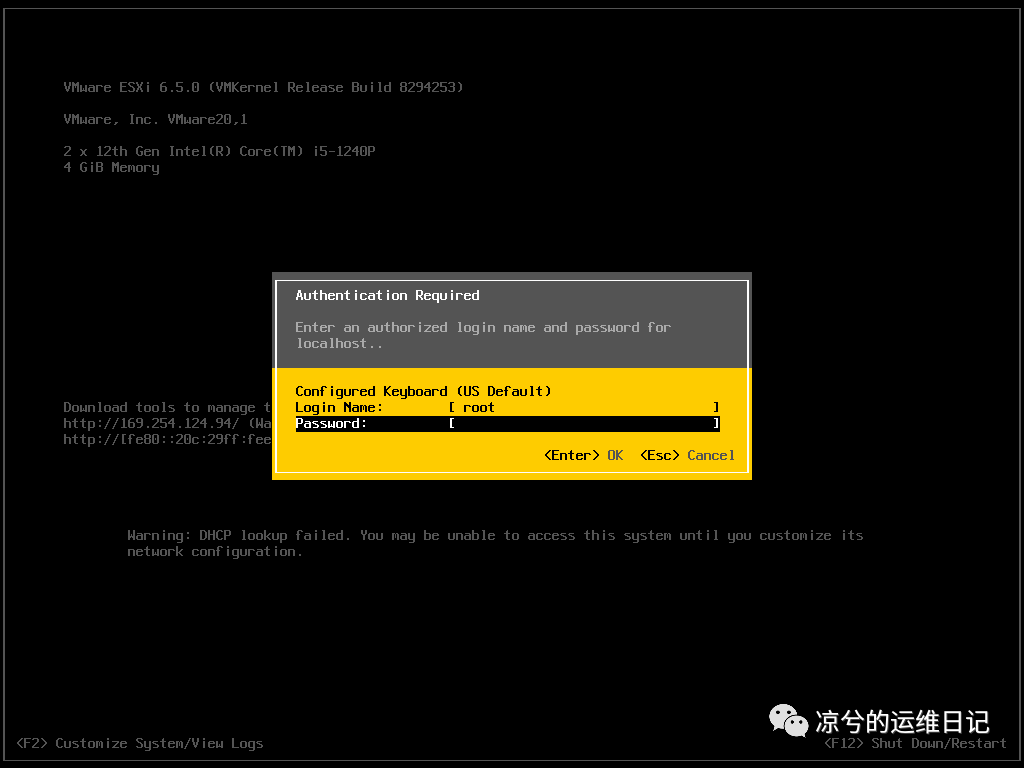Click Configured Keyboard (US Default) text
The image size is (1024, 768).
tap(423, 391)
